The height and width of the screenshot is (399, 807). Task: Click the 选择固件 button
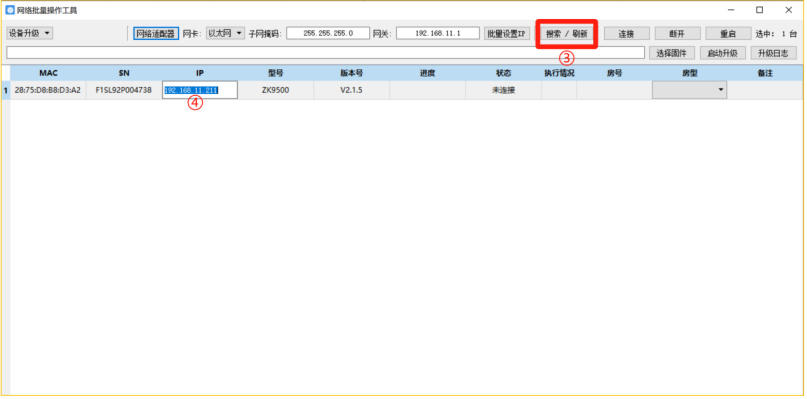[672, 53]
